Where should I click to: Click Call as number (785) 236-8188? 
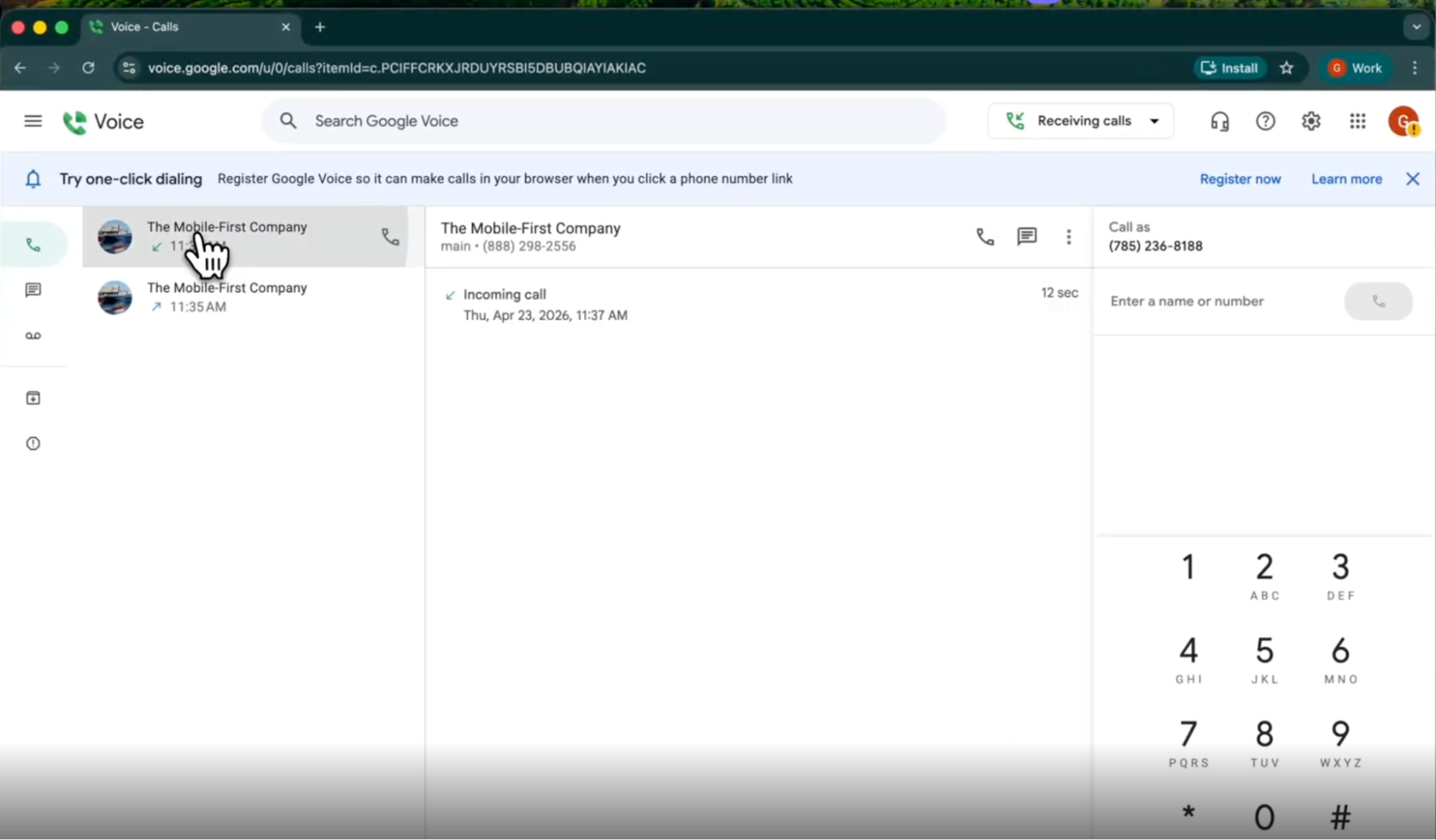click(1155, 246)
